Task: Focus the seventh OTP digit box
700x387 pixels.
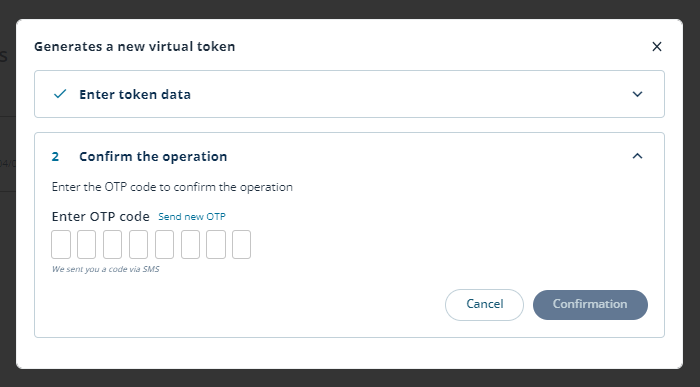Action: [x=216, y=245]
